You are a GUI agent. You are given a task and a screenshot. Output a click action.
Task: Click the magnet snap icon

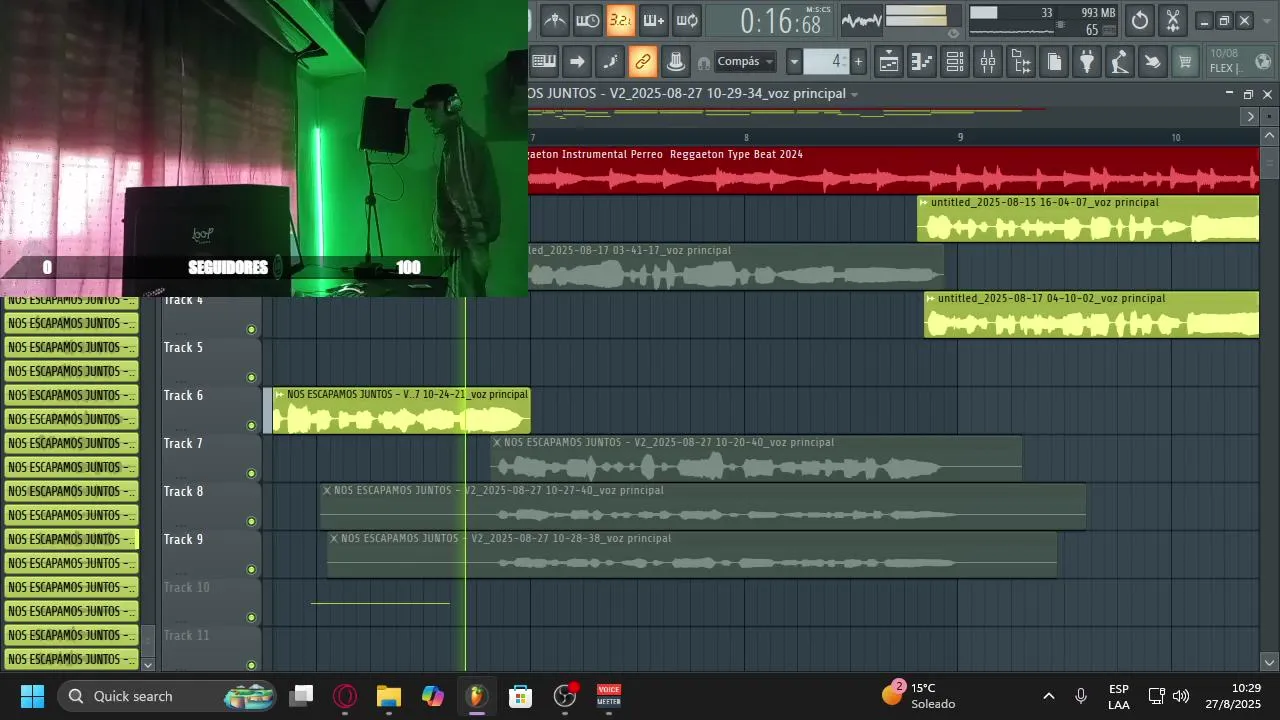(704, 63)
